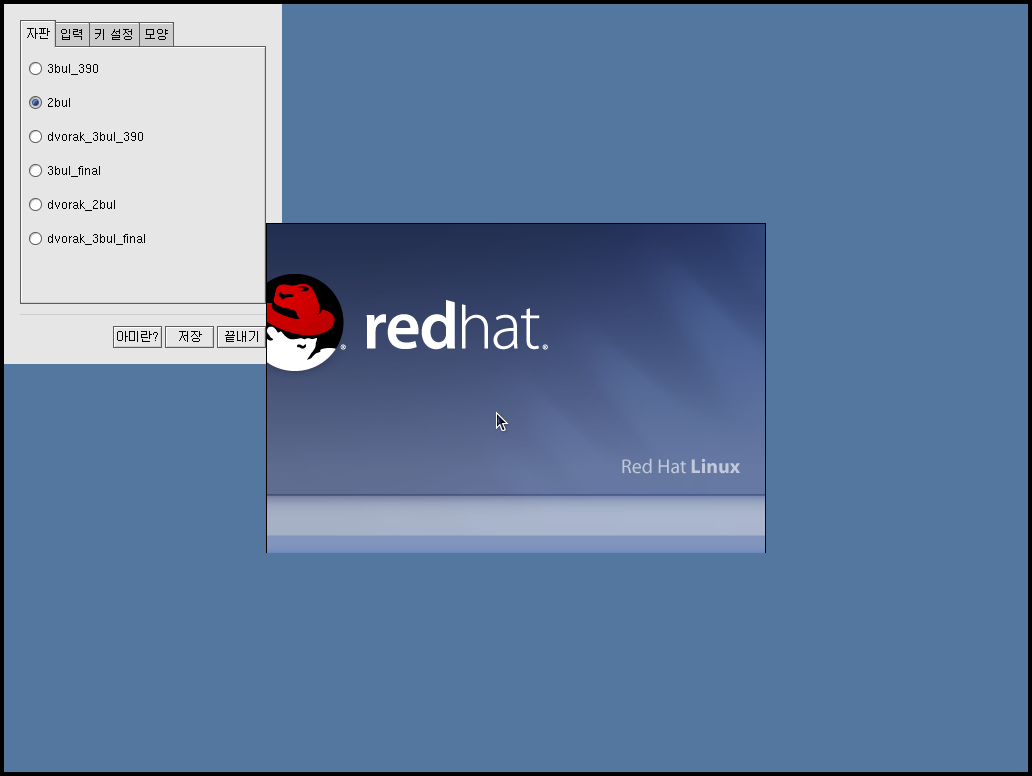The width and height of the screenshot is (1032, 776).
Task: Switch to the 자판 tab
Action: [38, 33]
